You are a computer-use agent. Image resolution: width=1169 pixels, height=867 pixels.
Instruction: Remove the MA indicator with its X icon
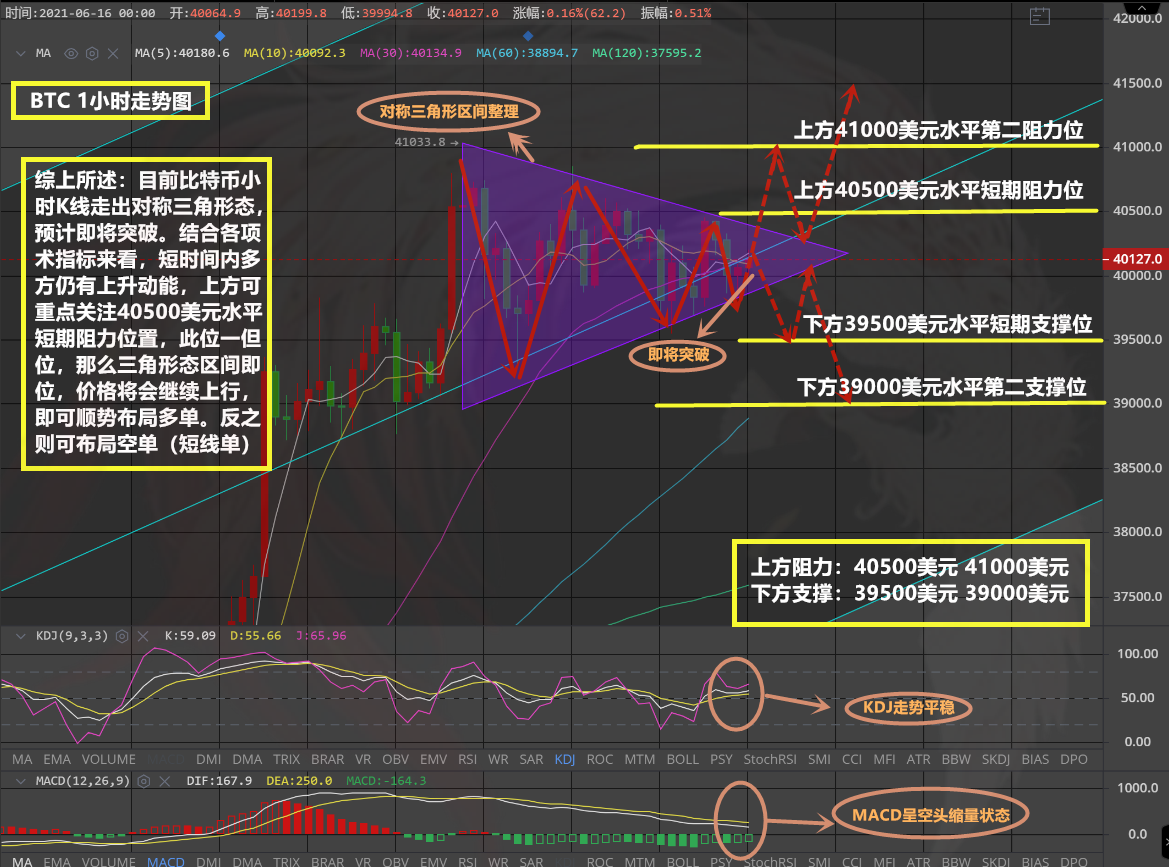point(115,53)
